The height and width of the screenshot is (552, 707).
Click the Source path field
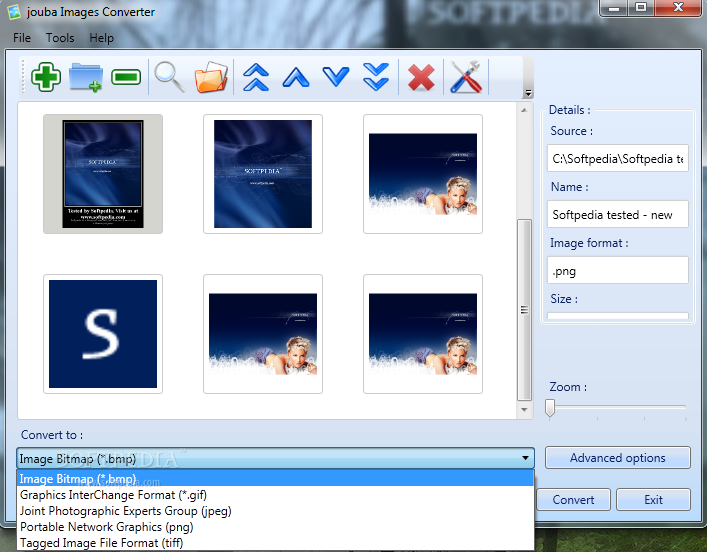[x=618, y=158]
